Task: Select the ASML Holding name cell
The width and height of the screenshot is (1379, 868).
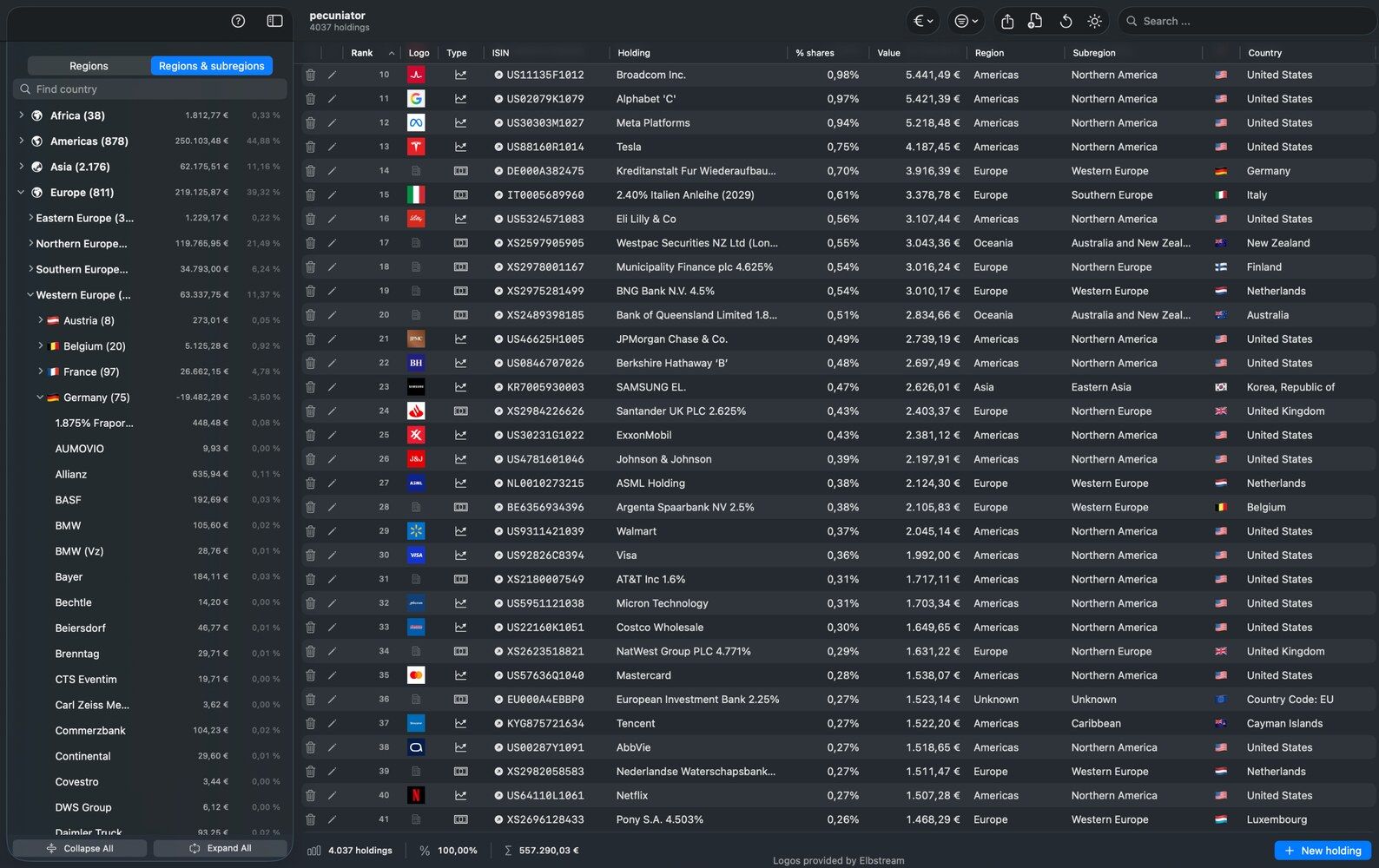Action: [650, 483]
